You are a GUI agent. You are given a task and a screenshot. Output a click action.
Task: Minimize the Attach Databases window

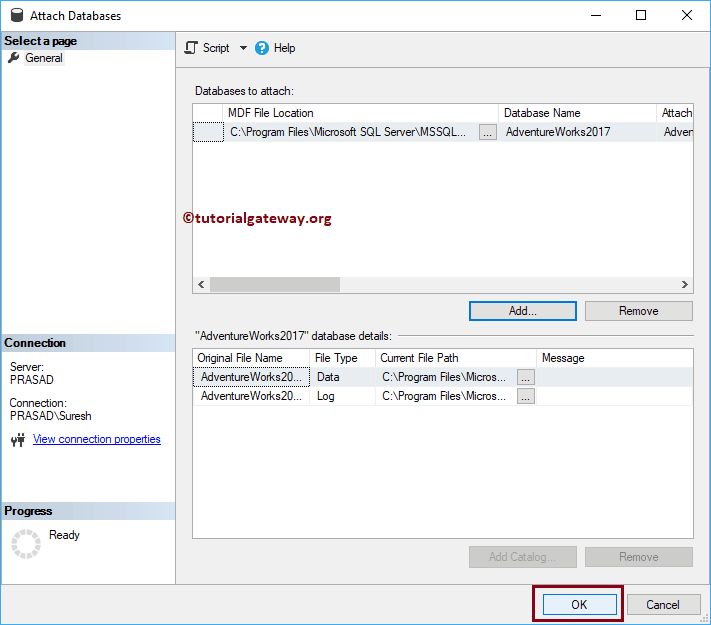click(596, 15)
